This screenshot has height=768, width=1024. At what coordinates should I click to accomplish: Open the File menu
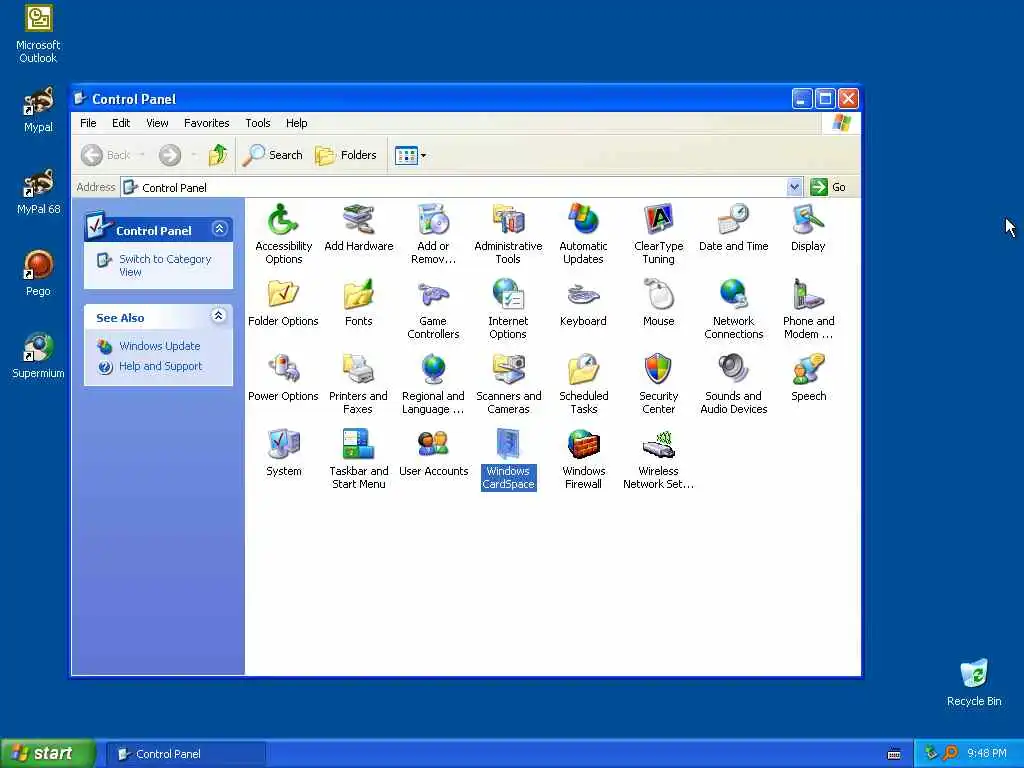click(88, 123)
